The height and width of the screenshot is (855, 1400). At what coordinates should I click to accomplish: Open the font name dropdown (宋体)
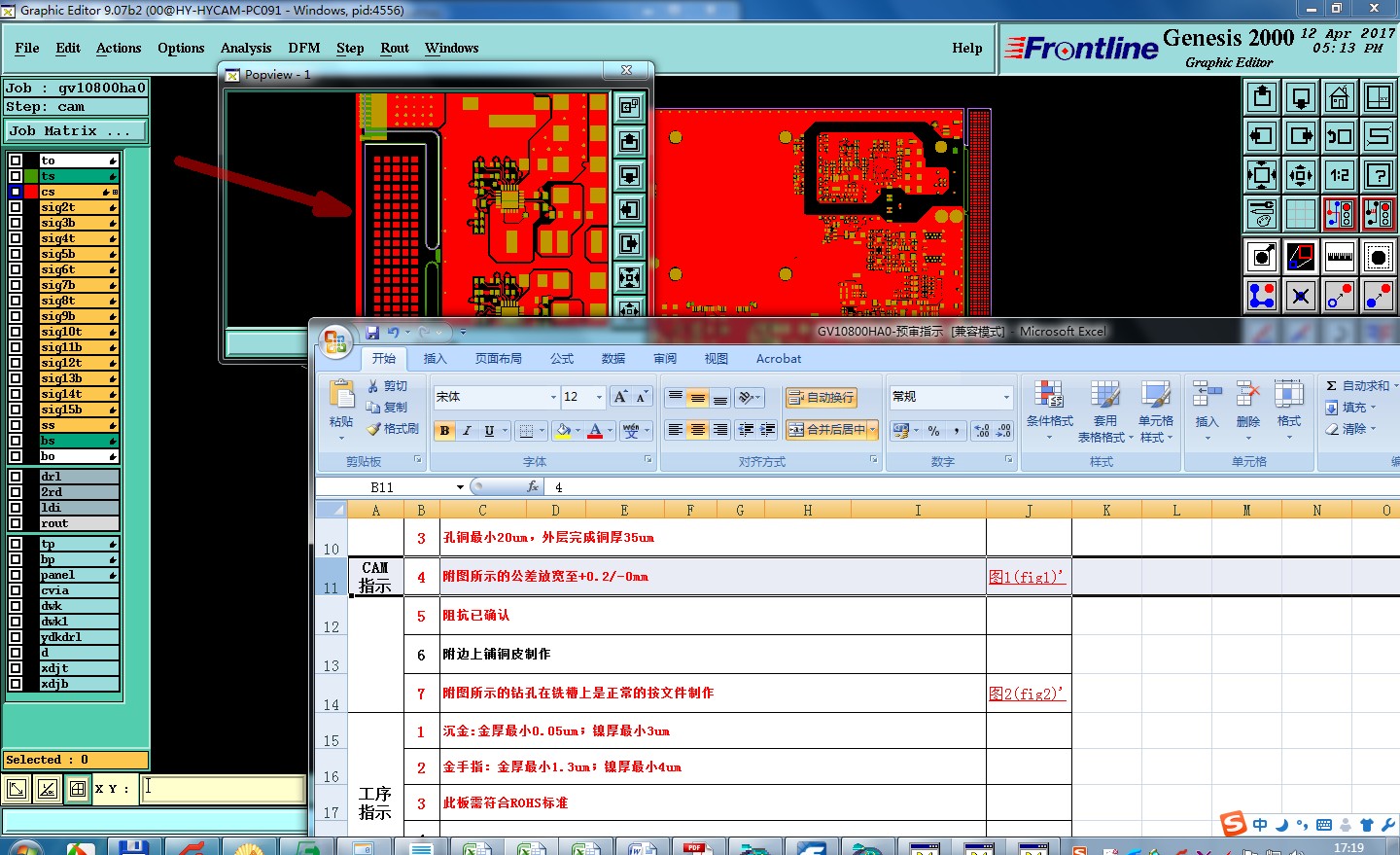pyautogui.click(x=553, y=397)
